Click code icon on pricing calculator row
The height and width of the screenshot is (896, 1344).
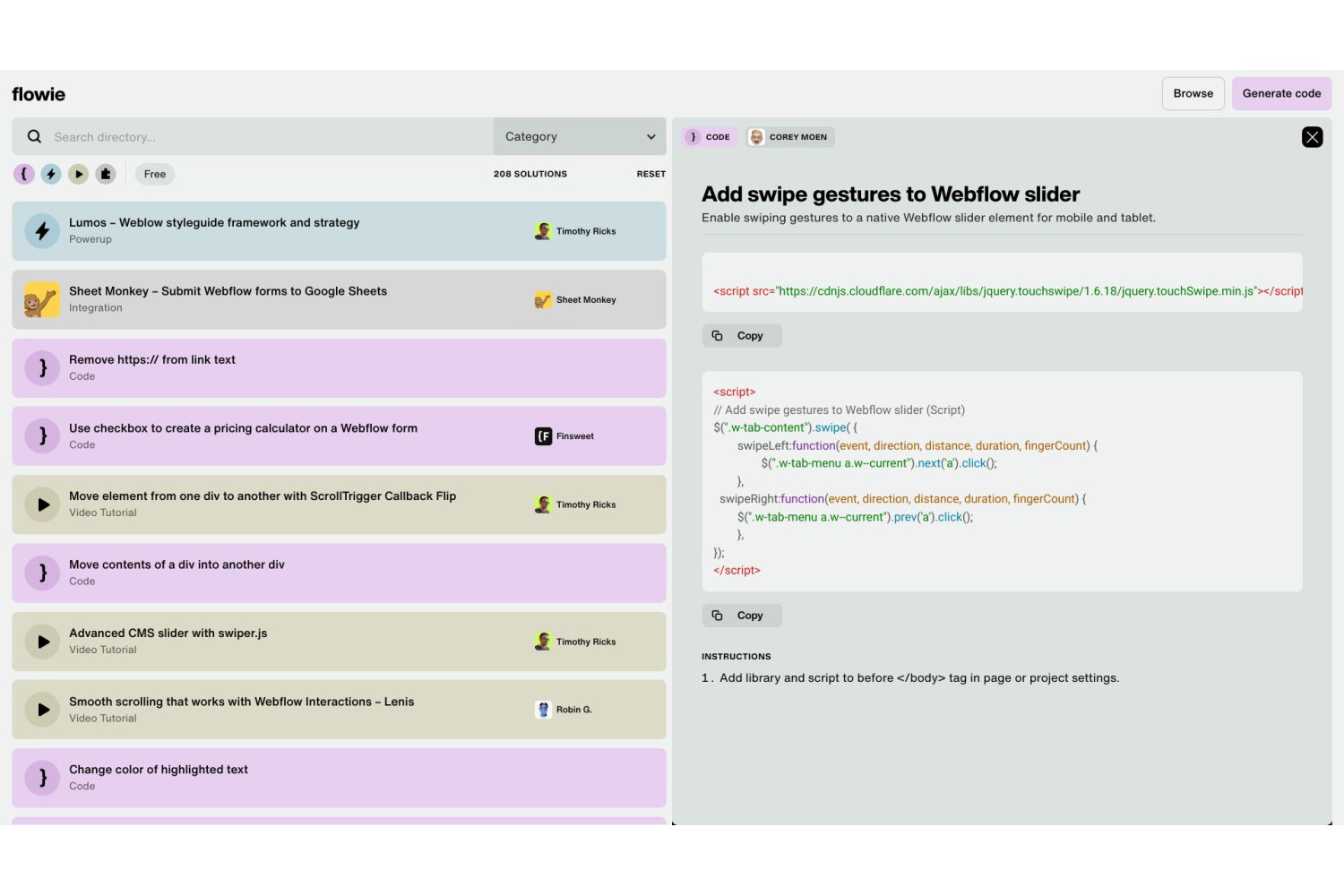pyautogui.click(x=42, y=436)
